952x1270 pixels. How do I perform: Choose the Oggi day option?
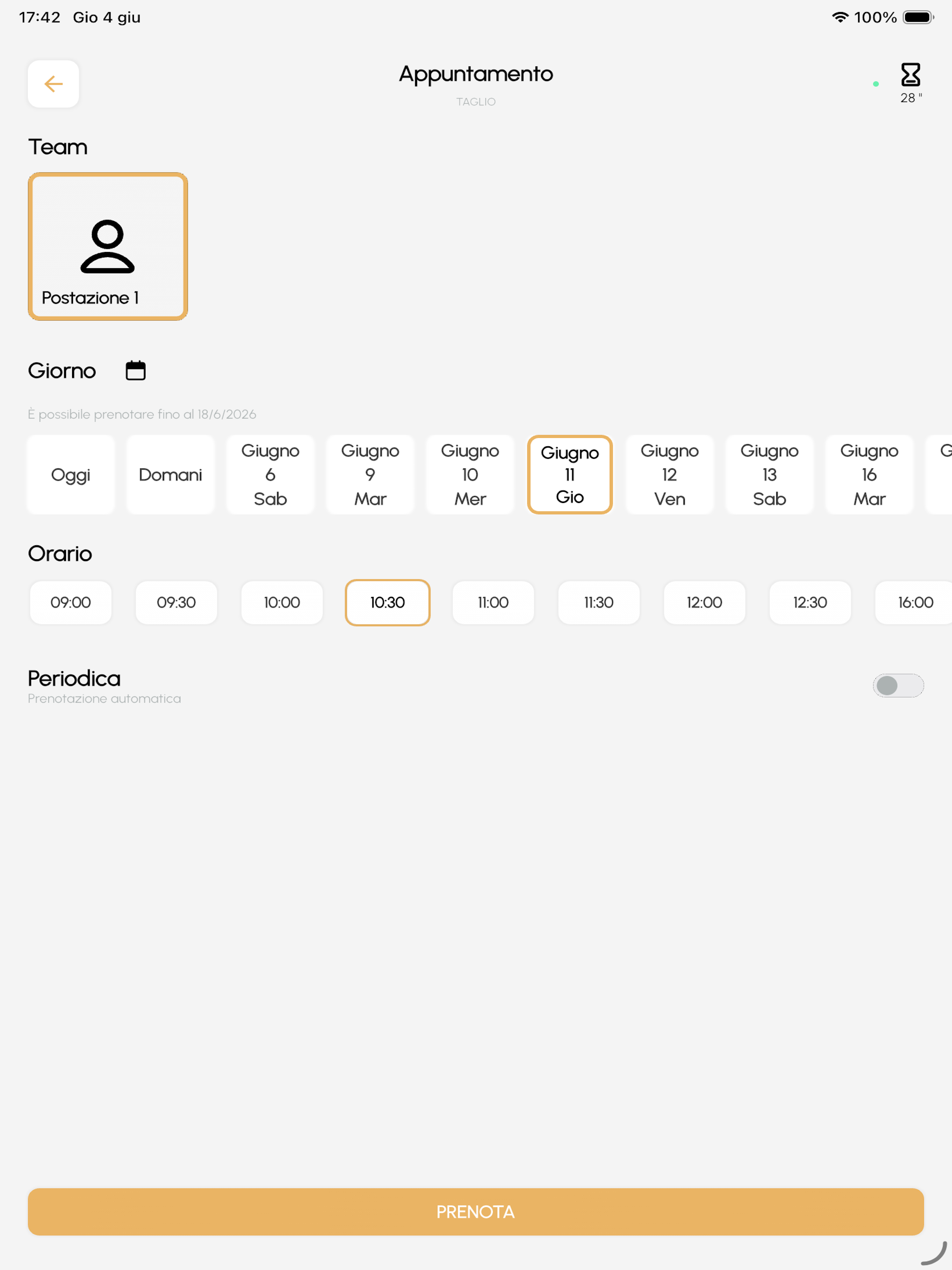(71, 475)
